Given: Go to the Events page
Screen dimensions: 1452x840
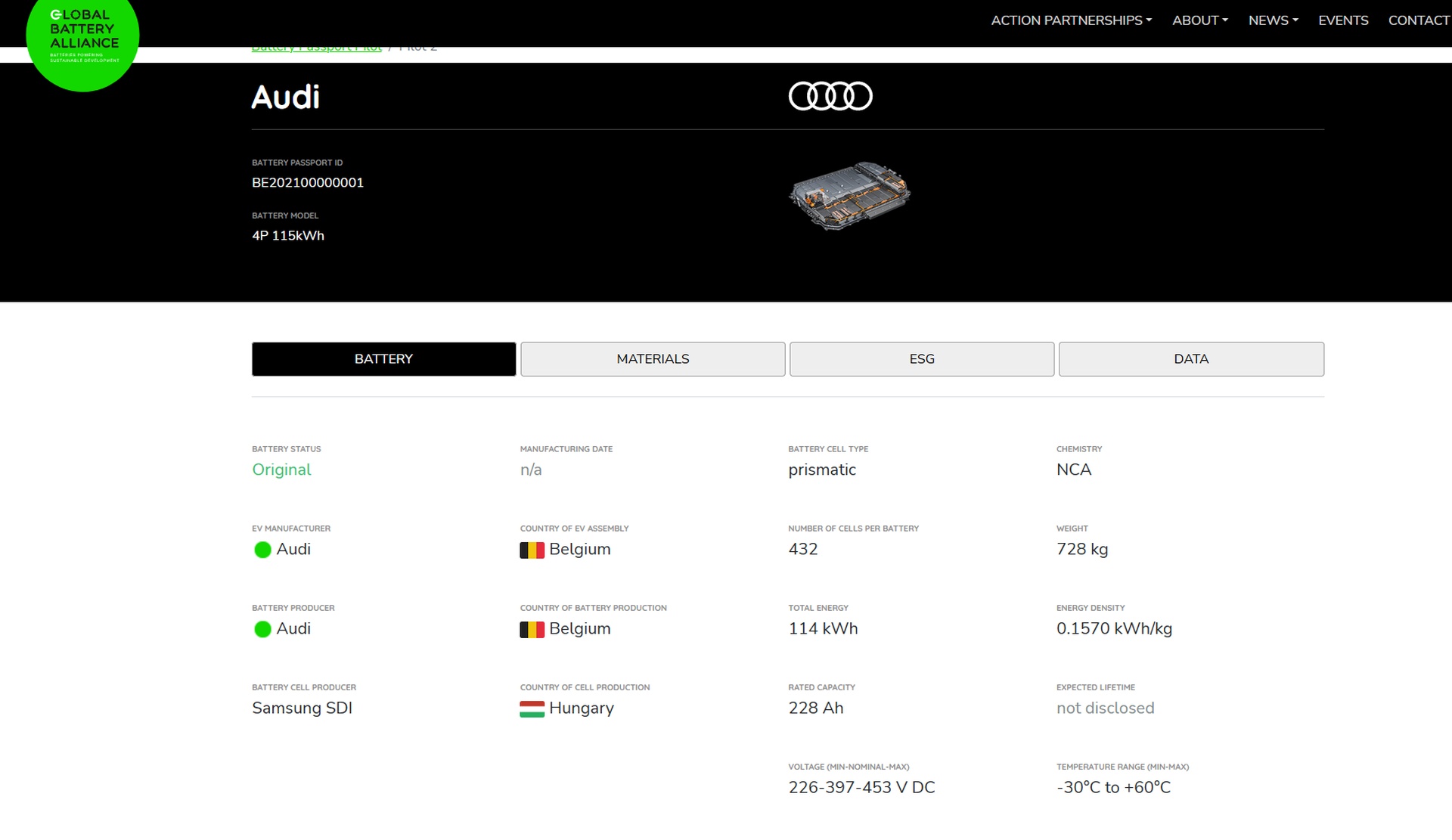Looking at the screenshot, I should [x=1343, y=20].
